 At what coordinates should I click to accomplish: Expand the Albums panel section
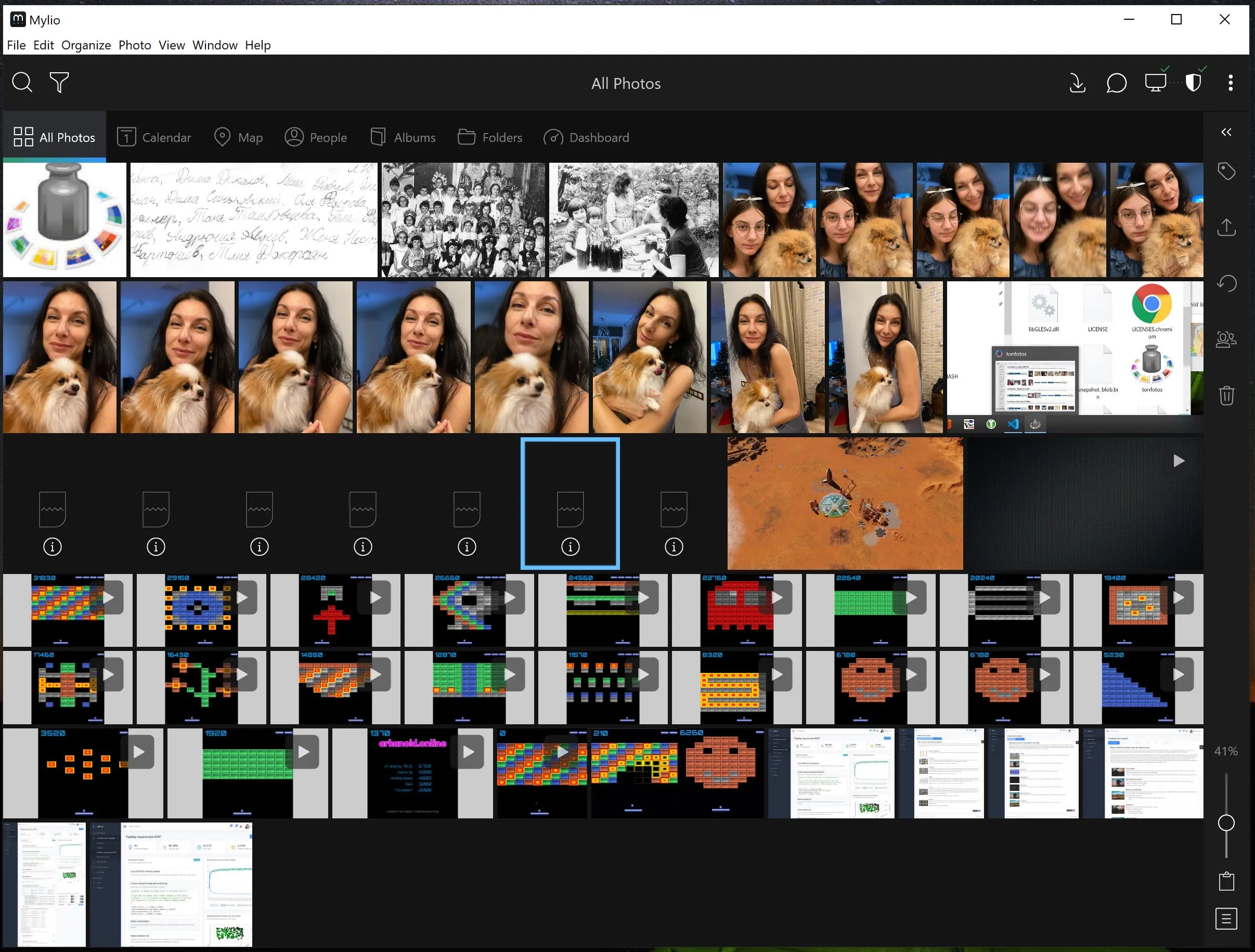(403, 137)
